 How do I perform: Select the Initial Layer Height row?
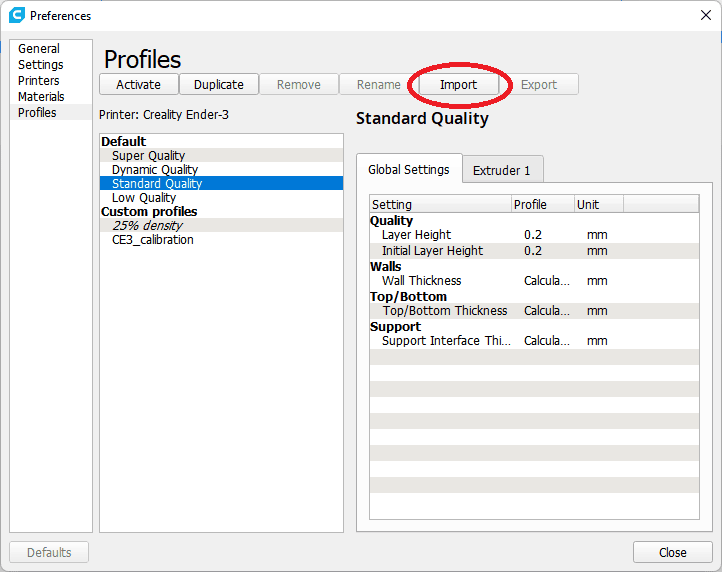point(534,251)
